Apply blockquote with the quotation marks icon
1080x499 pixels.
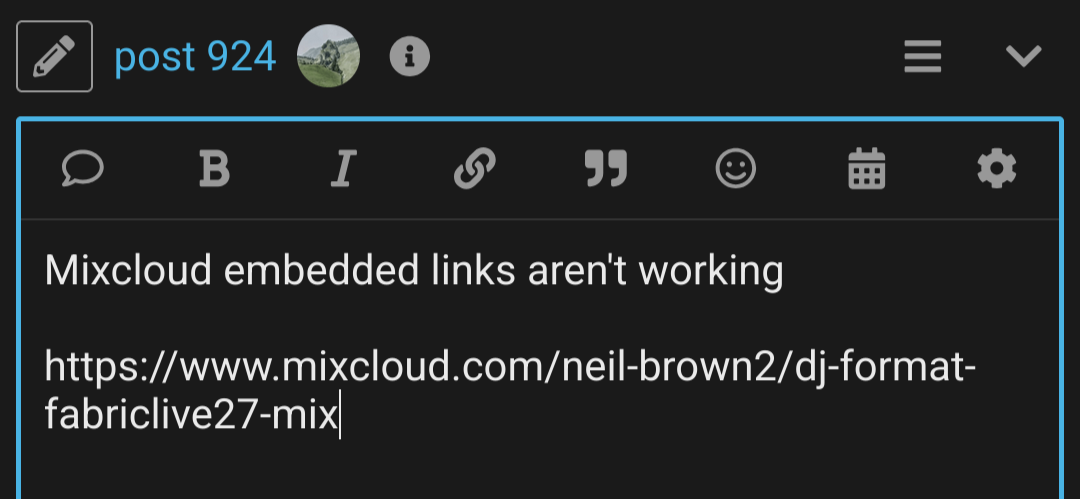pos(605,169)
